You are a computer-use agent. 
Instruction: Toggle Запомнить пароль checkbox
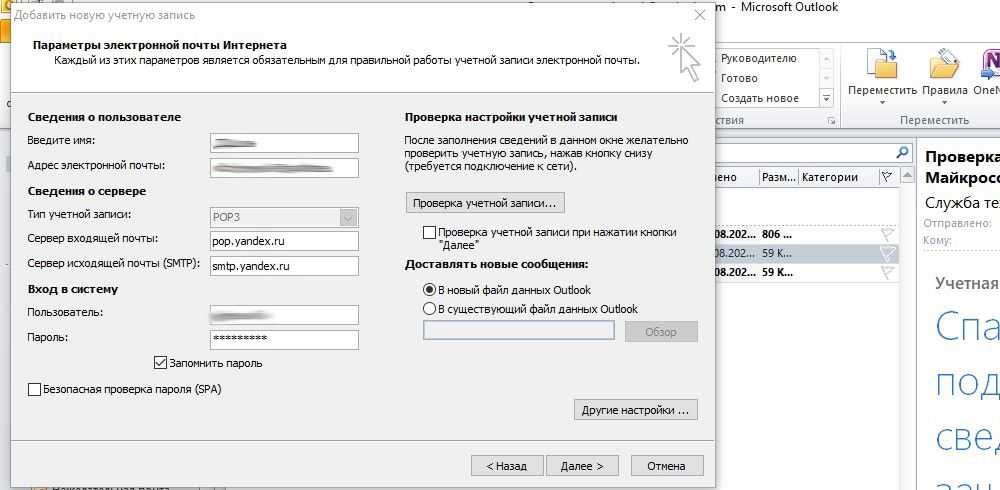pos(160,363)
